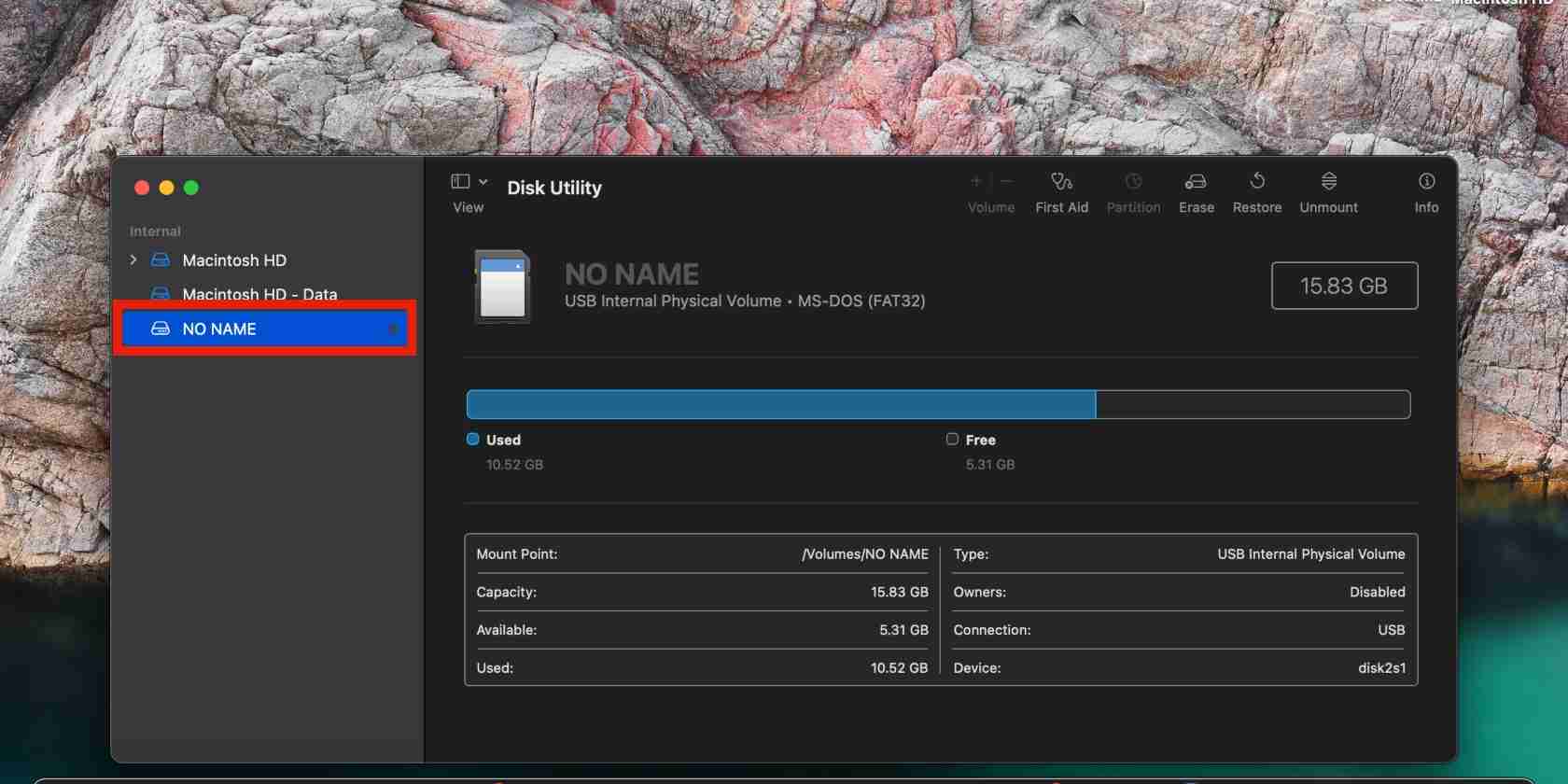Click the Free legend swatch
Viewport: 1568px width, 784px height.
point(952,439)
